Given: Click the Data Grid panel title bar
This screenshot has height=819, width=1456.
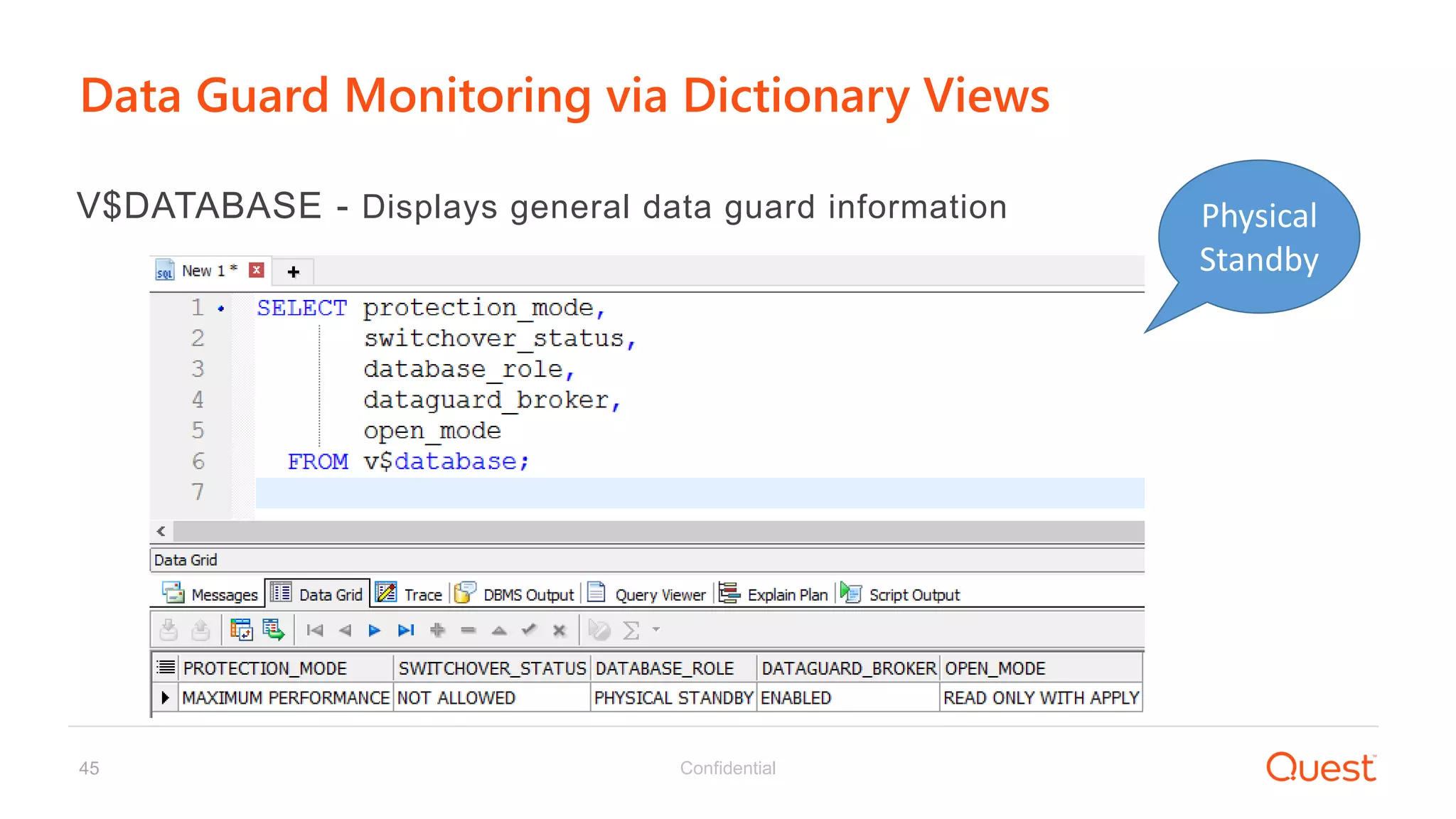Looking at the screenshot, I should [647, 560].
